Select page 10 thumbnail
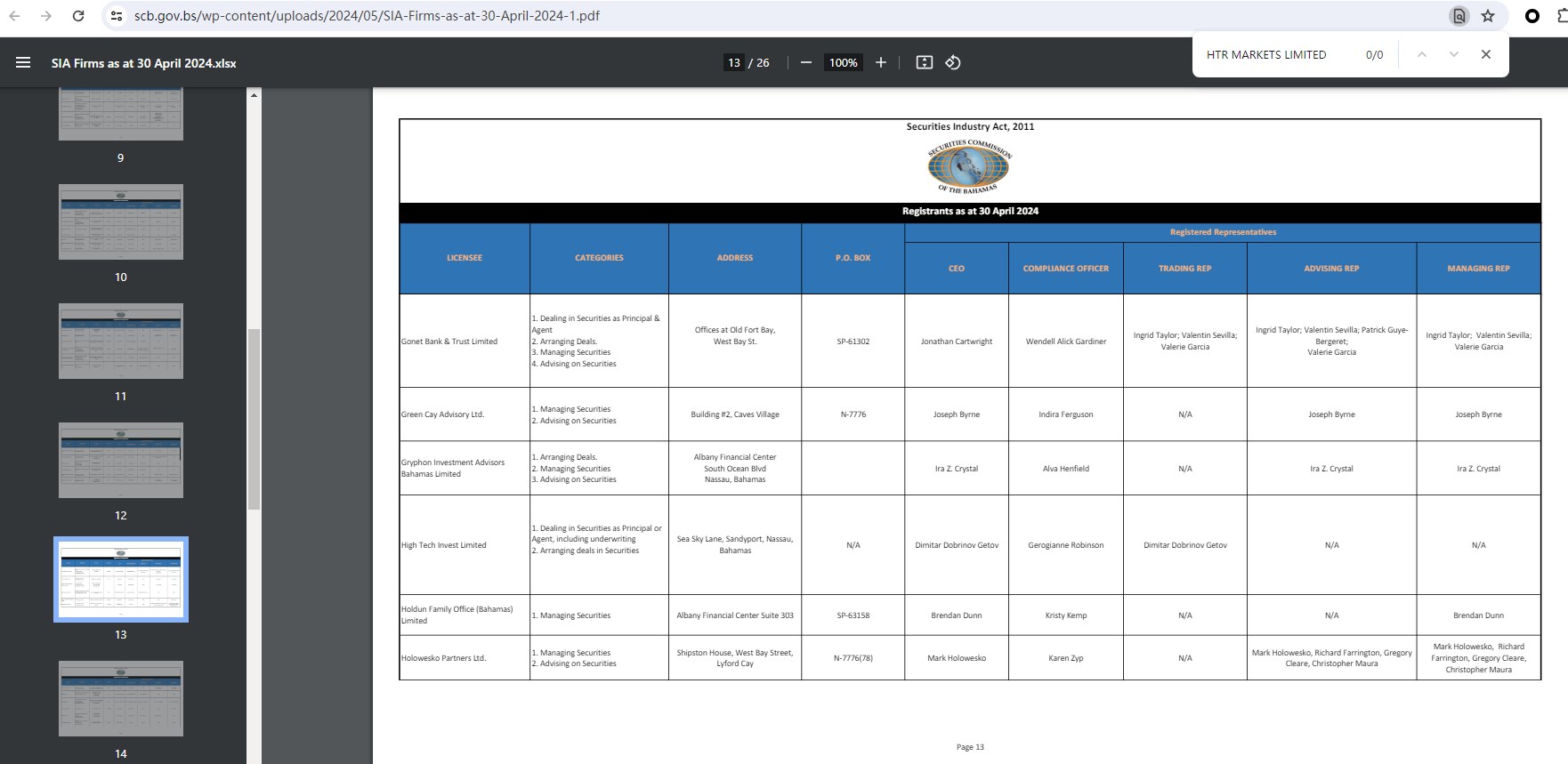 tap(121, 222)
